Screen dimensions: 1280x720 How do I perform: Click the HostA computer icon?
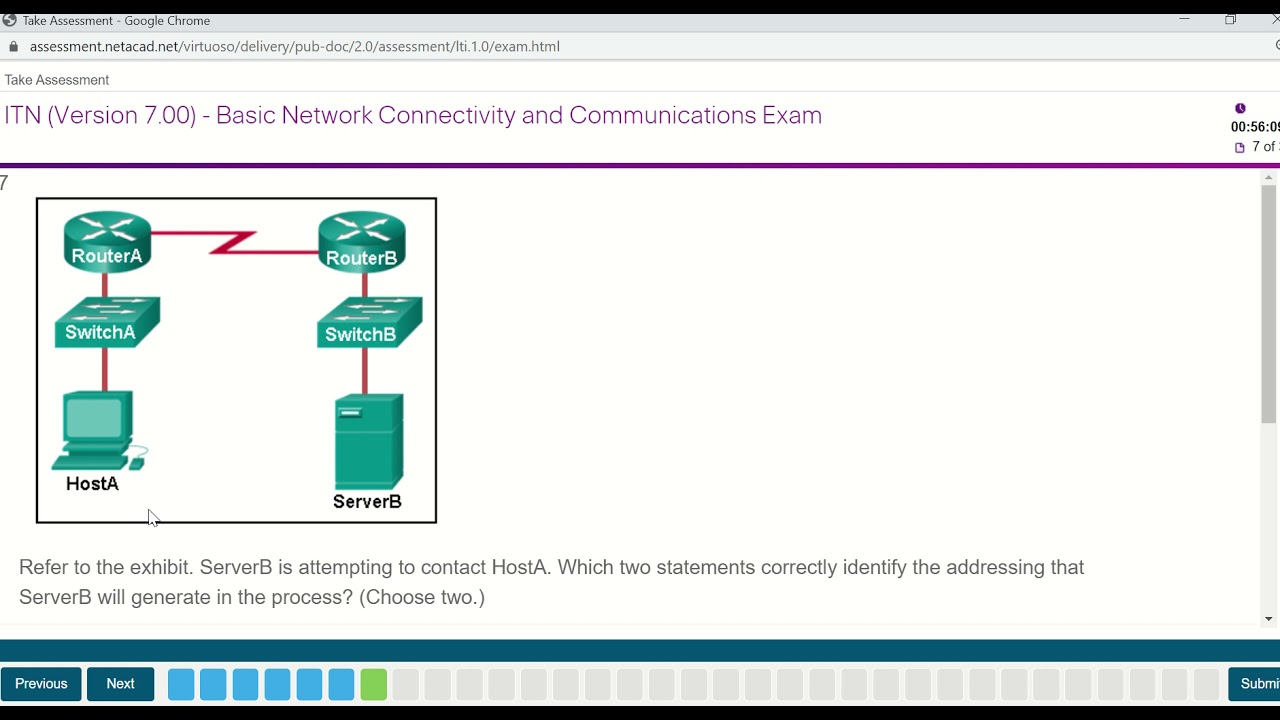(98, 431)
